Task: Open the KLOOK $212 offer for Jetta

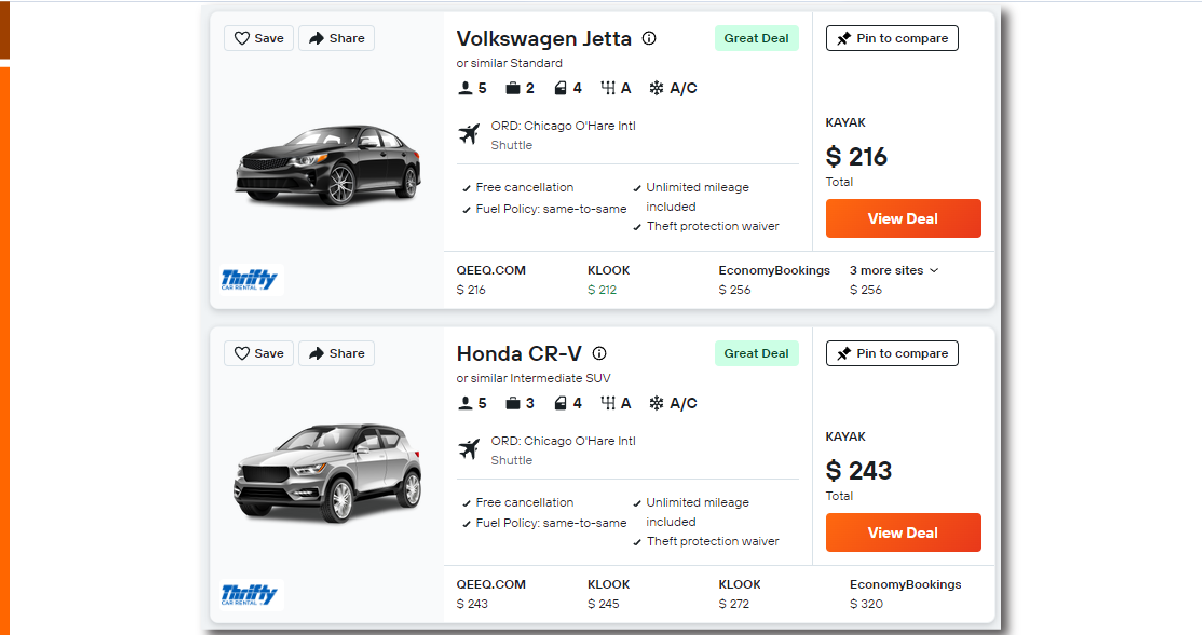Action: pyautogui.click(x=609, y=280)
